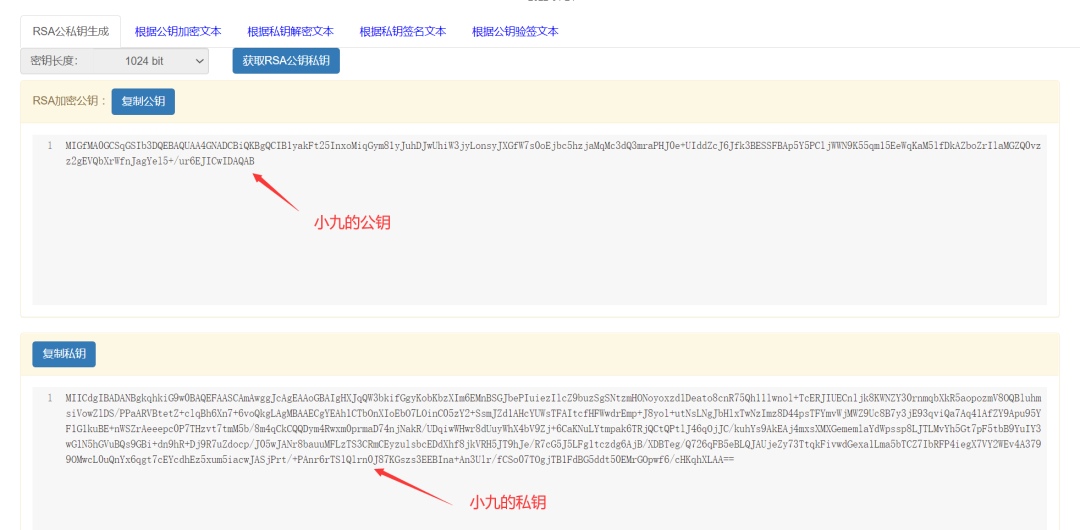Viewport: 1080px width, 530px height.
Task: Click the 获取RSA公钥私钥 button
Action: click(x=286, y=61)
